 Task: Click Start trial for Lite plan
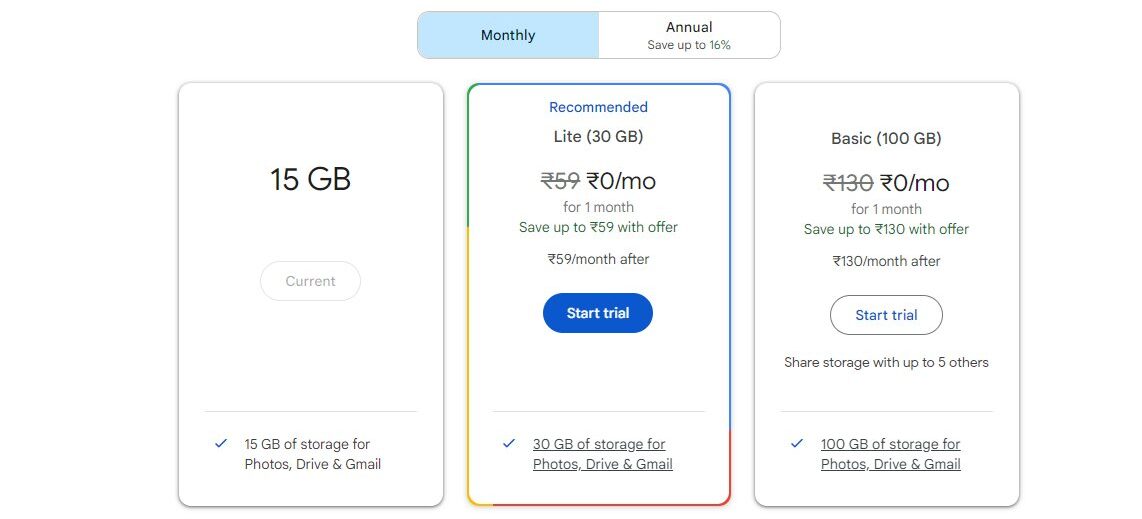coord(598,313)
